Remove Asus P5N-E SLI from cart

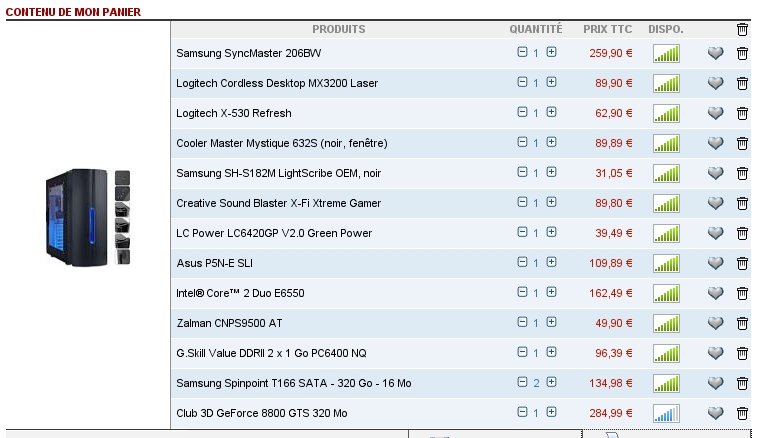742,263
